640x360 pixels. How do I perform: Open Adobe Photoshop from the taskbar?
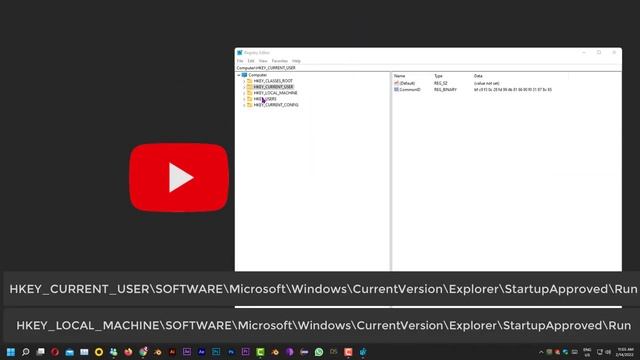point(231,352)
